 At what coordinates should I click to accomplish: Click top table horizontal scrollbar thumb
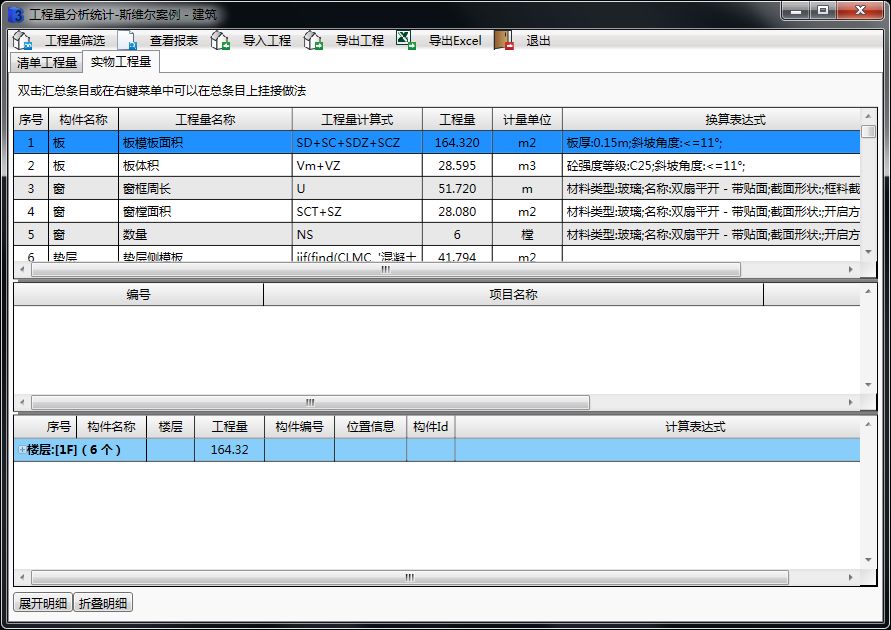click(386, 269)
